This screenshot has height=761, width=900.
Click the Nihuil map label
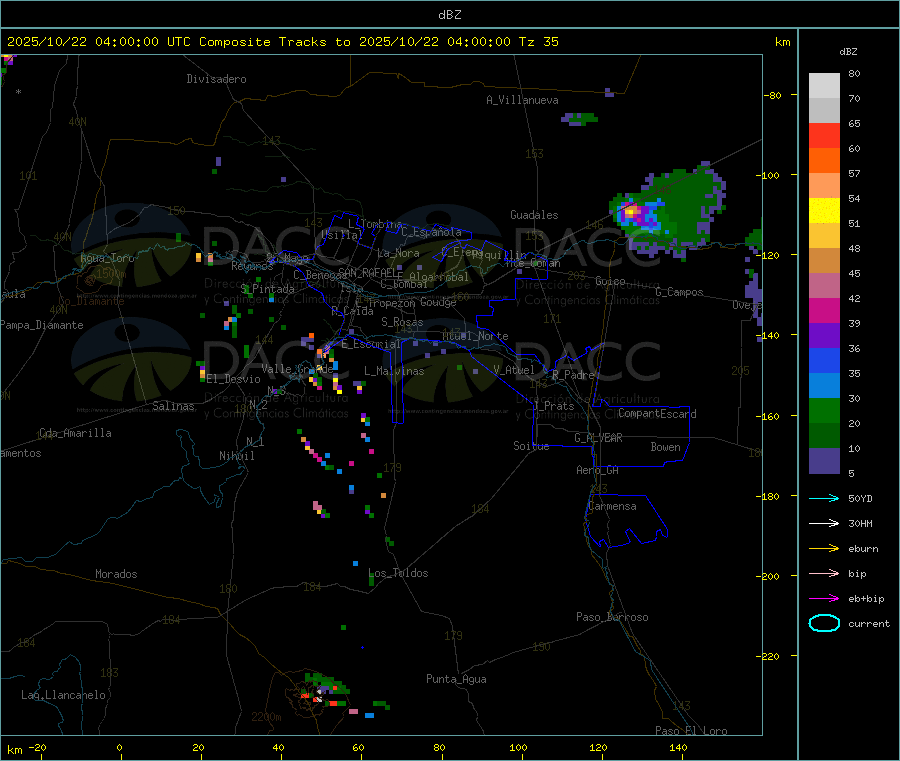[x=236, y=456]
